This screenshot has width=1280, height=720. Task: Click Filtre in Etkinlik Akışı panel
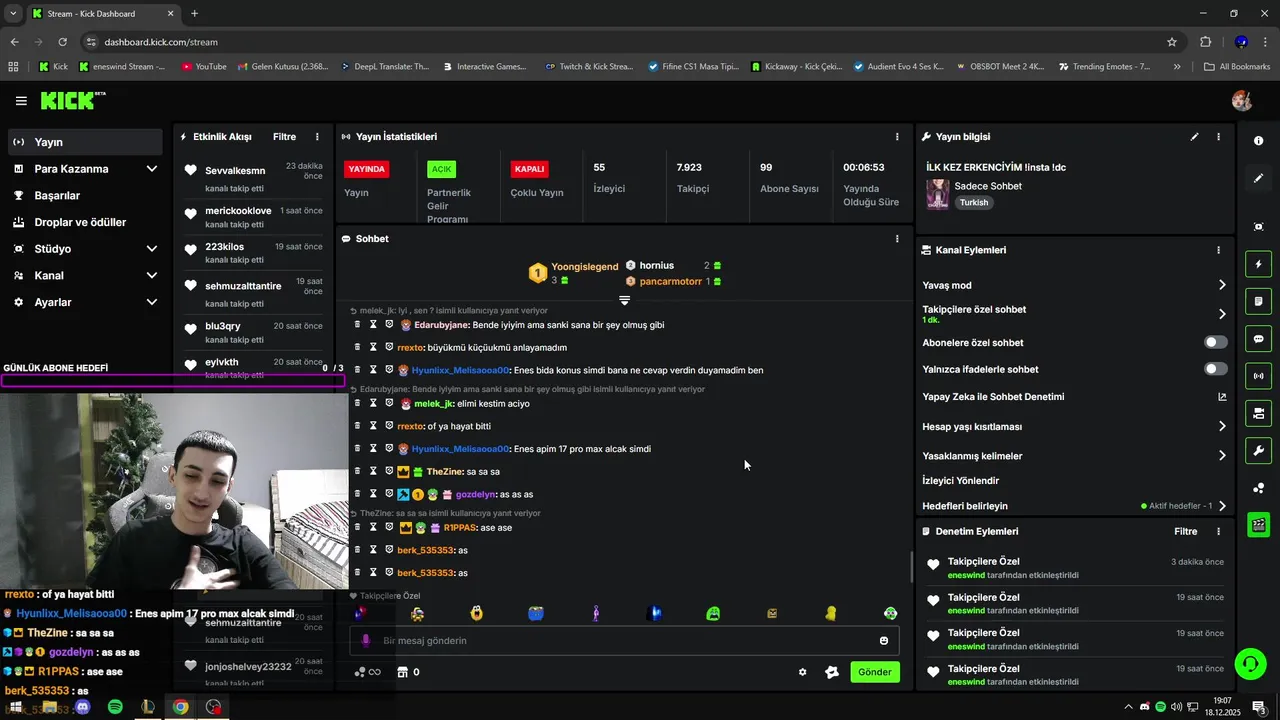[284, 137]
